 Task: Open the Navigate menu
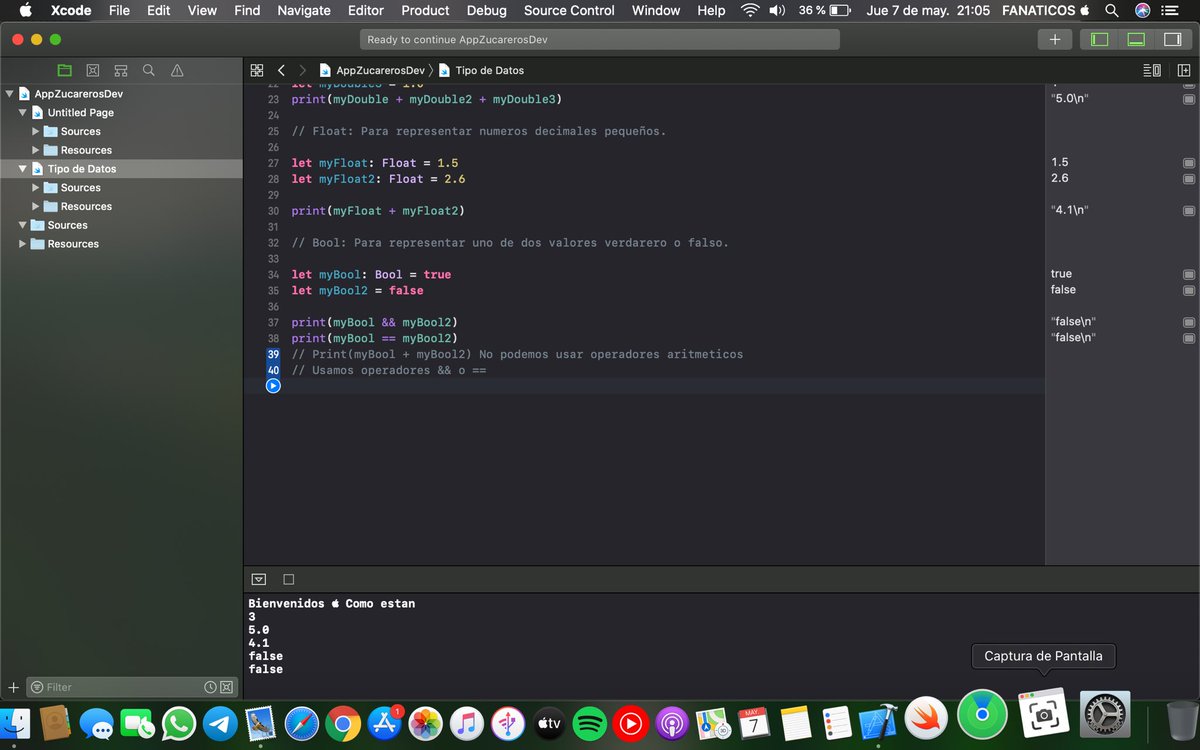pyautogui.click(x=304, y=10)
